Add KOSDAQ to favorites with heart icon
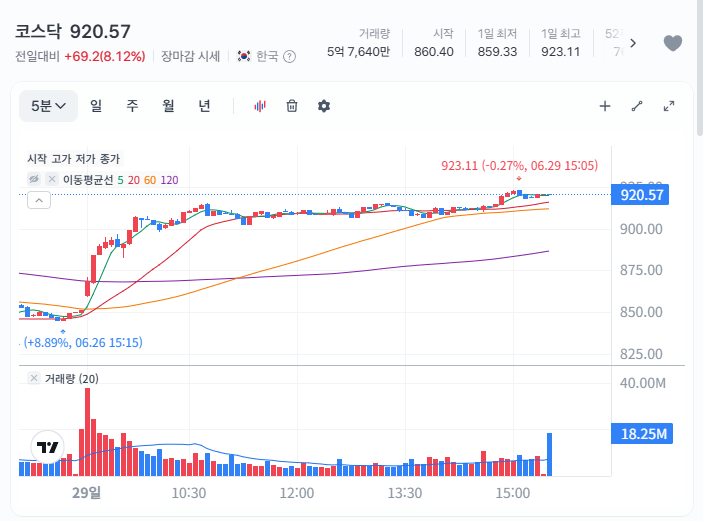The image size is (703, 521). [x=673, y=43]
